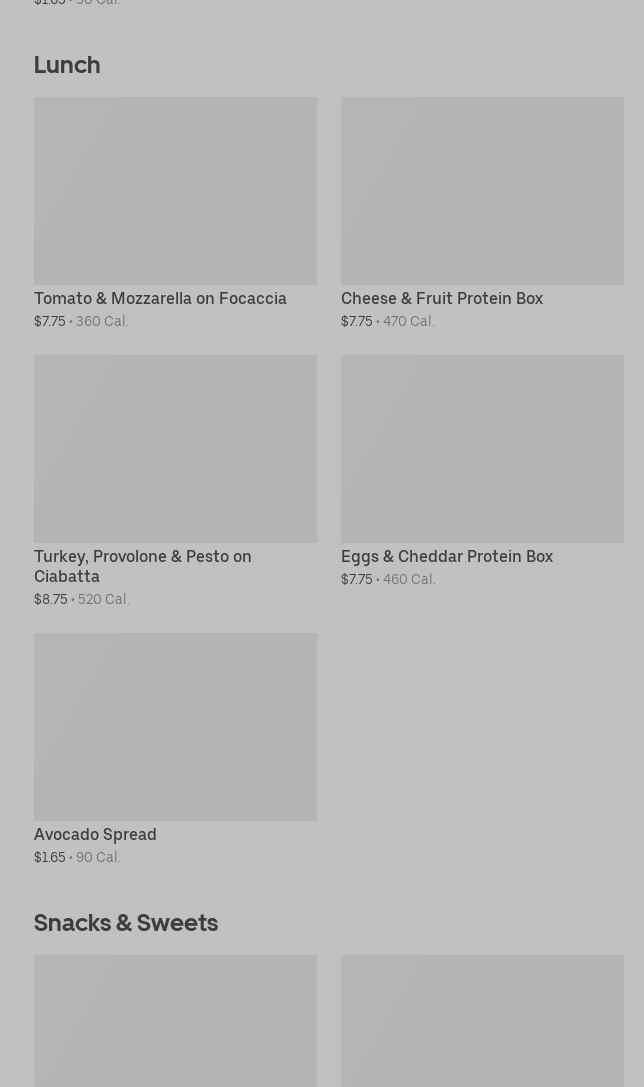The width and height of the screenshot is (644, 1087).
Task: Click the $7.75 360 Cal. focaccia price line
Action: [x=81, y=321]
